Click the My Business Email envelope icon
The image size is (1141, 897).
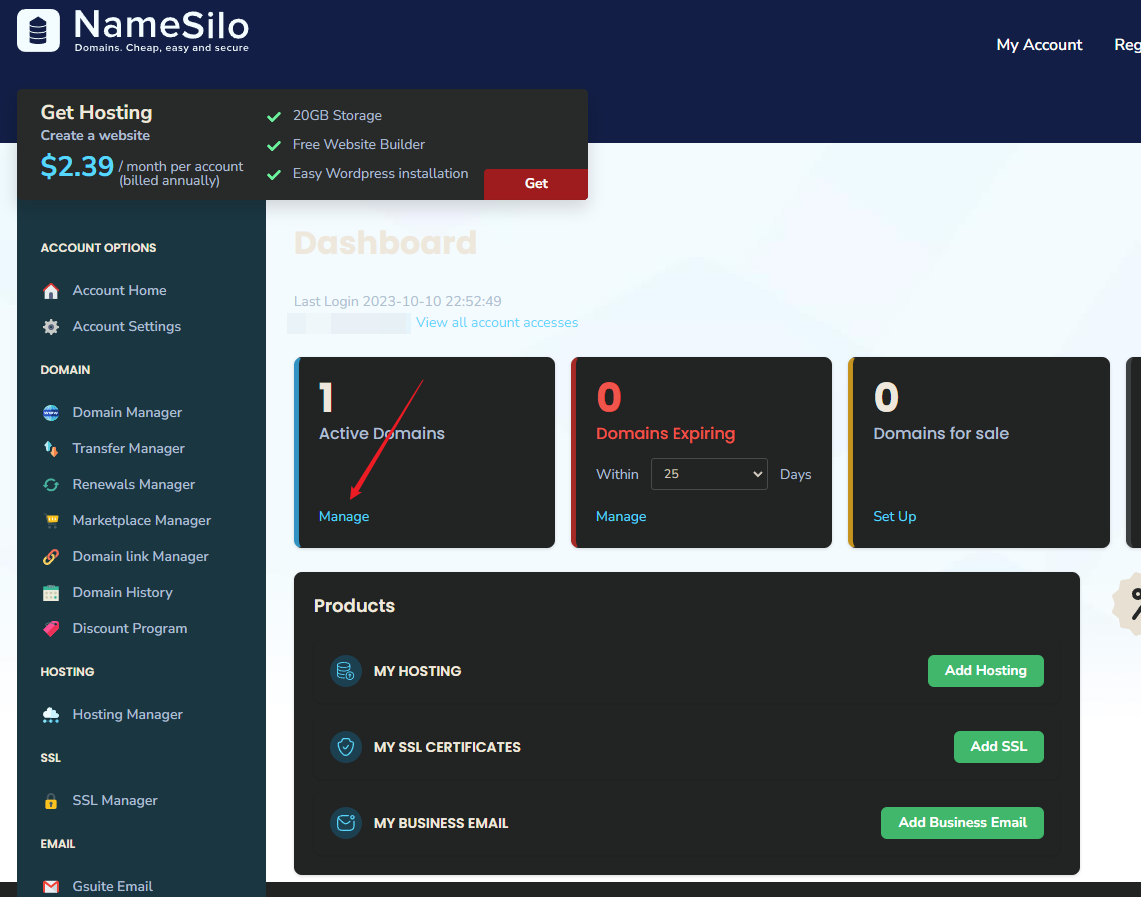point(346,823)
